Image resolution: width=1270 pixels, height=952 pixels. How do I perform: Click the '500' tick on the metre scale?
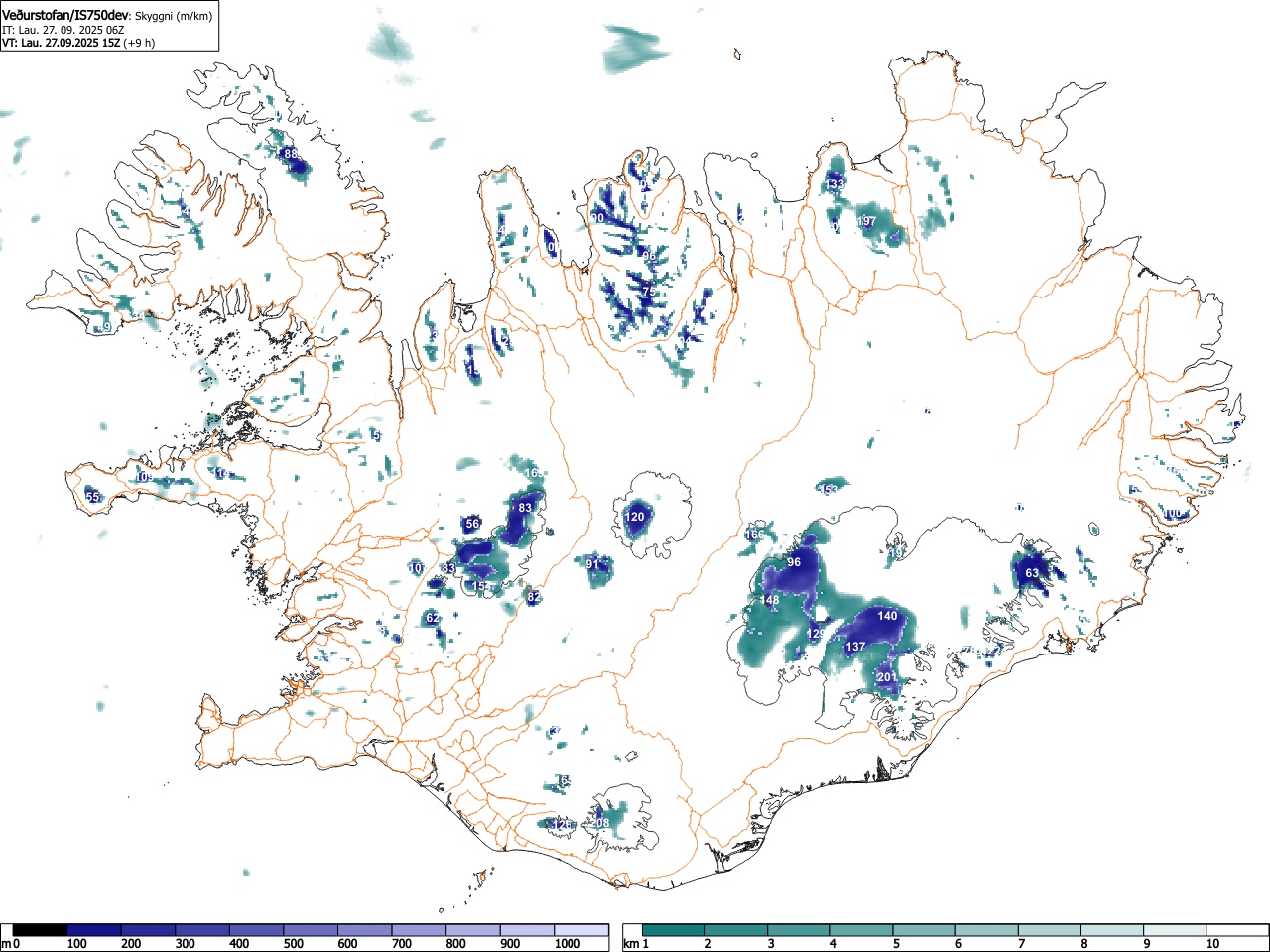tap(293, 944)
